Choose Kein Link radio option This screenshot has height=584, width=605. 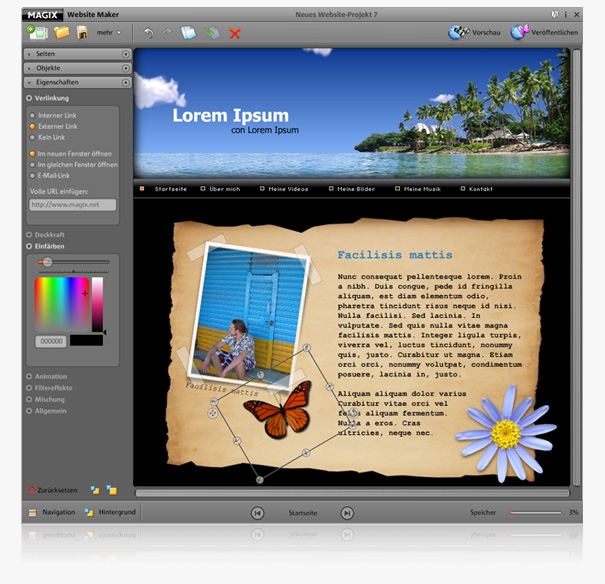[x=32, y=136]
